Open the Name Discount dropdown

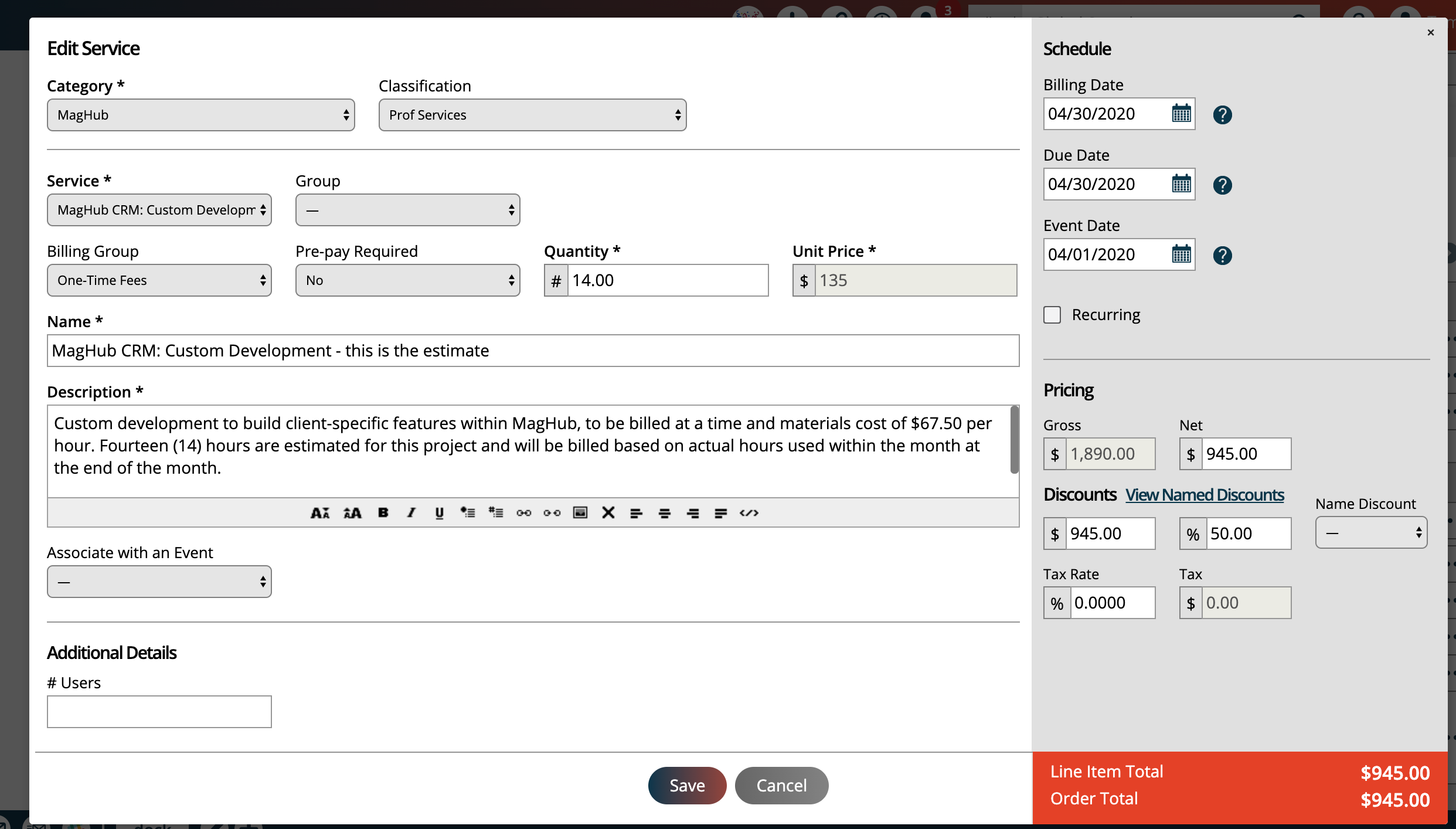pos(1371,532)
